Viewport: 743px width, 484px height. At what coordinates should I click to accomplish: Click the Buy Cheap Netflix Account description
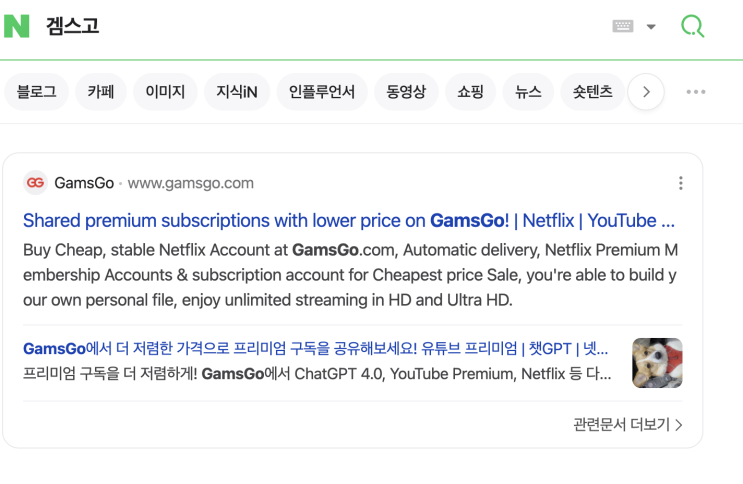tap(351, 275)
